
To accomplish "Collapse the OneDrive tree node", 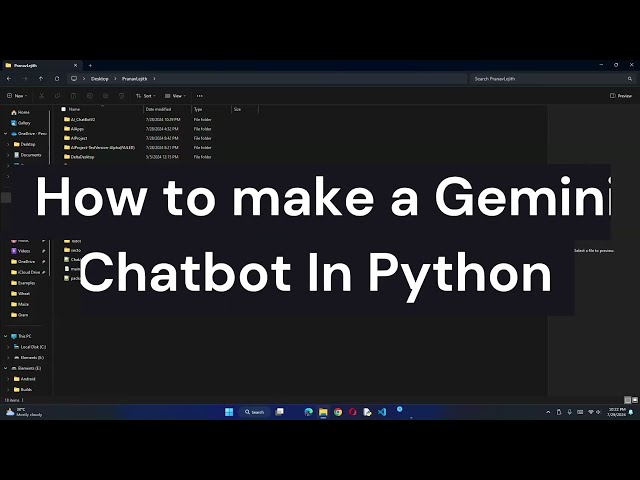I will click(x=6, y=133).
